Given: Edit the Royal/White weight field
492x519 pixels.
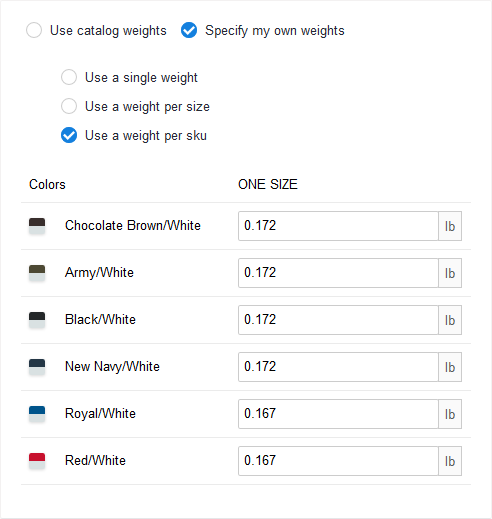Looking at the screenshot, I should pyautogui.click(x=338, y=414).
